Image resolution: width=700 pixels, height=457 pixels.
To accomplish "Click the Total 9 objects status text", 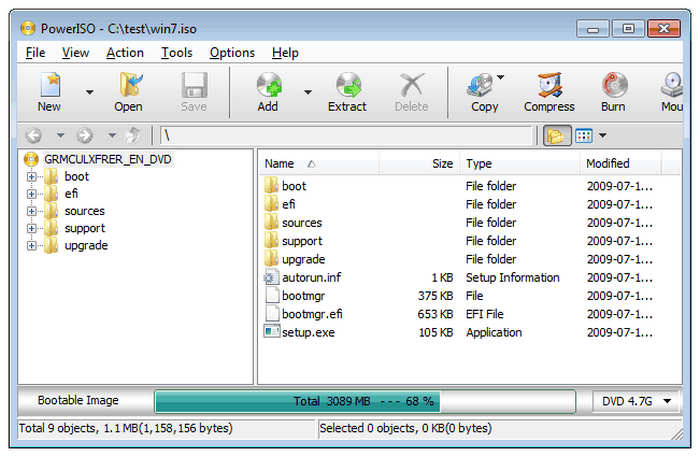I will coord(125,428).
